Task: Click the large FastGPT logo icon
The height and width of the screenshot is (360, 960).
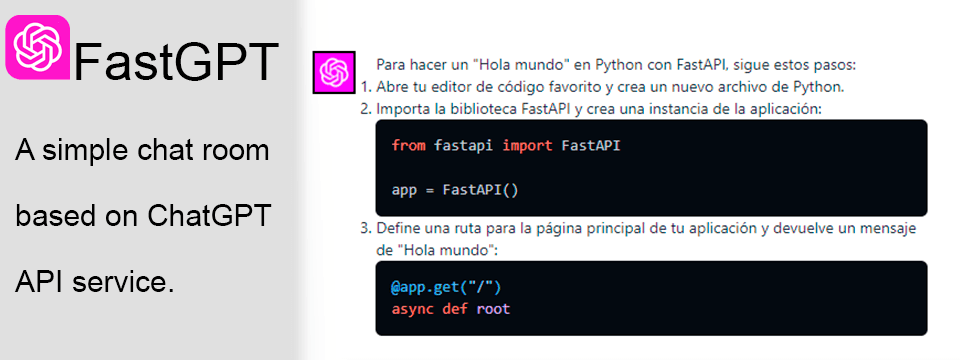Action: point(37,47)
